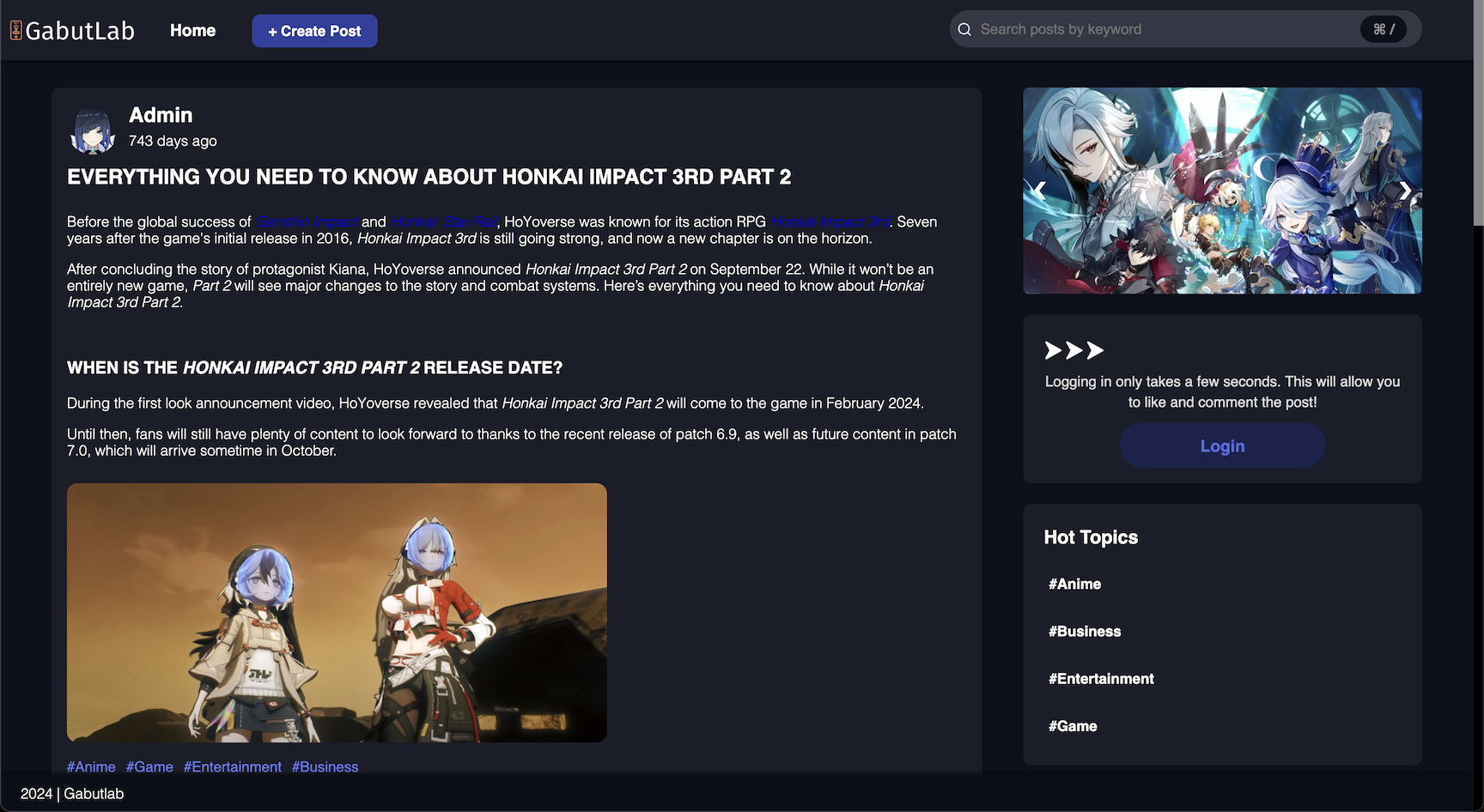Open the Honkai post screenshot image
This screenshot has width=1484, height=812.
337,613
